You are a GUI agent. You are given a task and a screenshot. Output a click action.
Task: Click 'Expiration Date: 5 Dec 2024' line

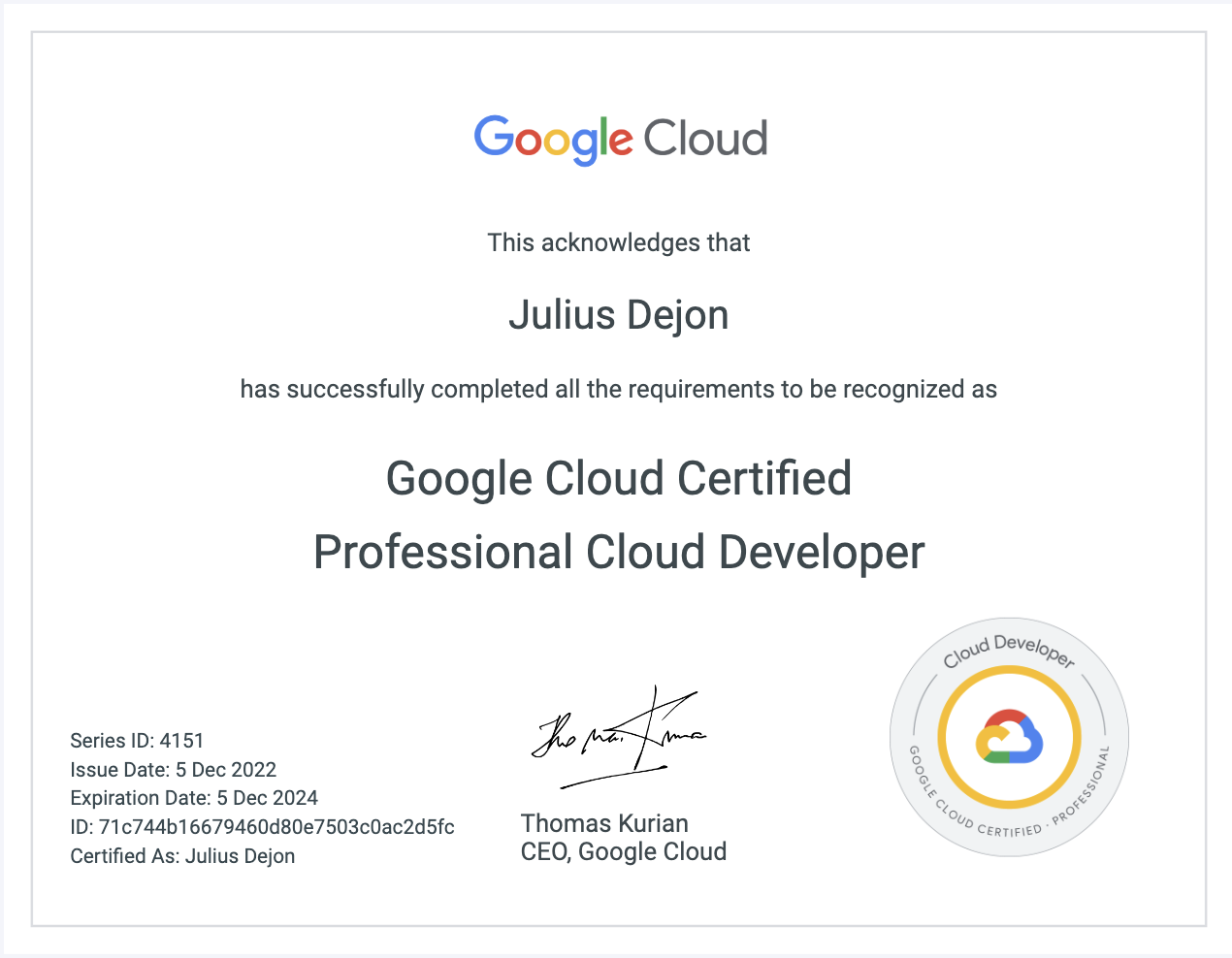194,798
